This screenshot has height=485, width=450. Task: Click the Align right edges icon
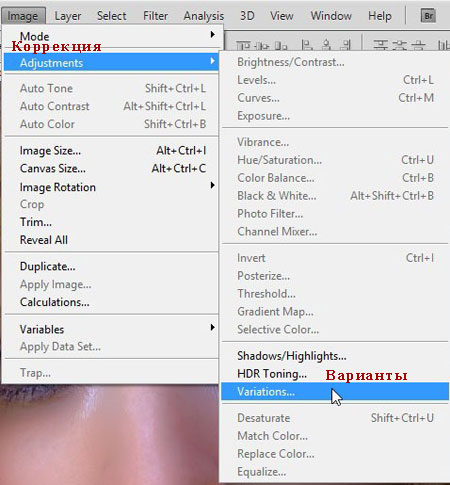(x=346, y=45)
